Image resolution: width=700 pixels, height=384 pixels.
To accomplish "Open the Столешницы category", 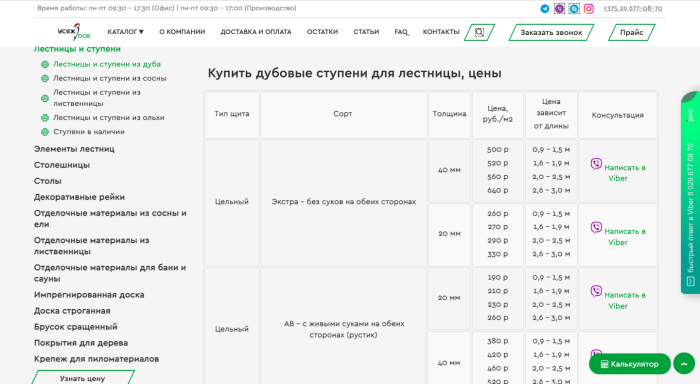I will pos(62,165).
